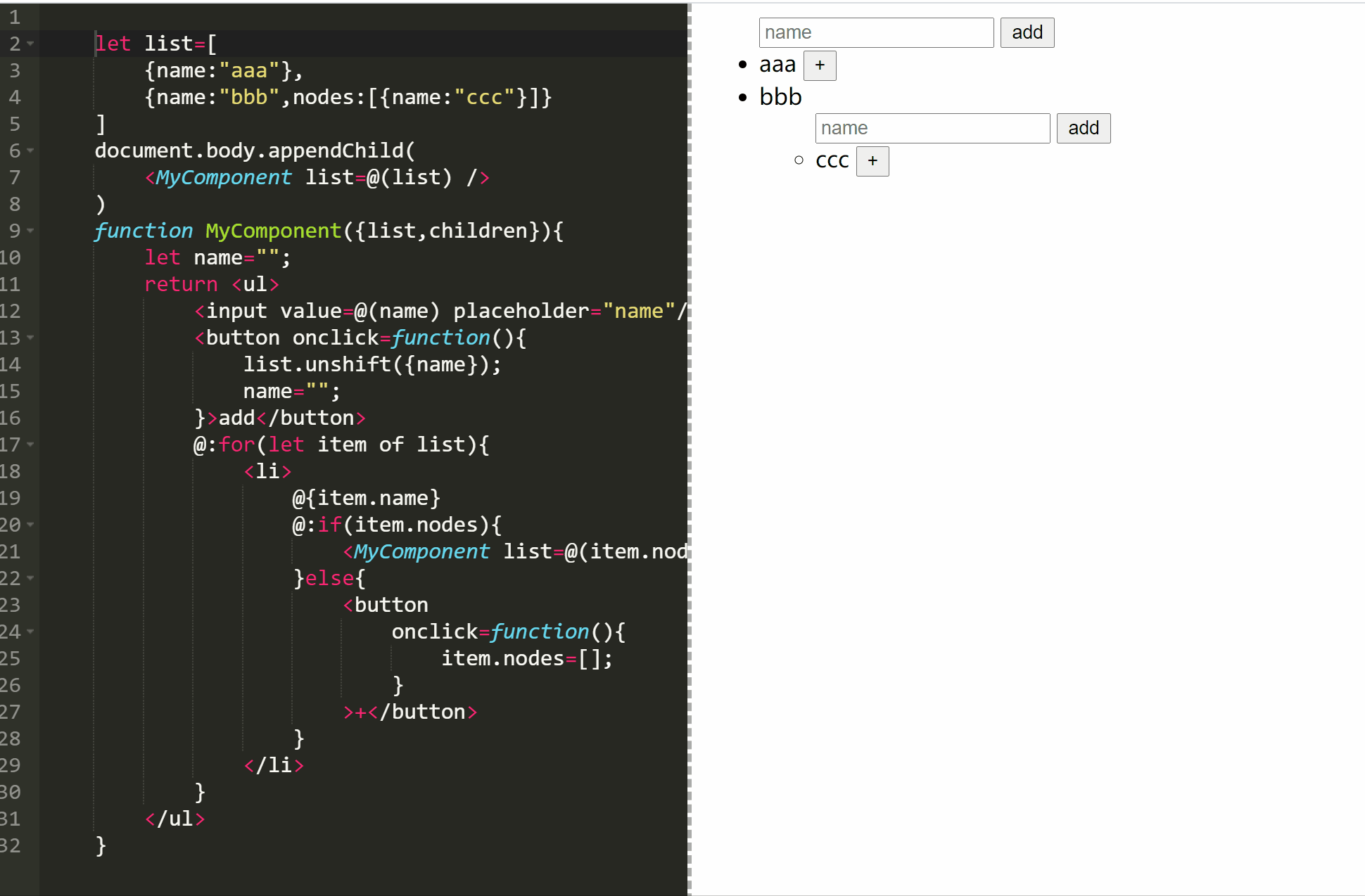The image size is (1365, 896).
Task: Focus the top name input field
Action: coord(875,32)
